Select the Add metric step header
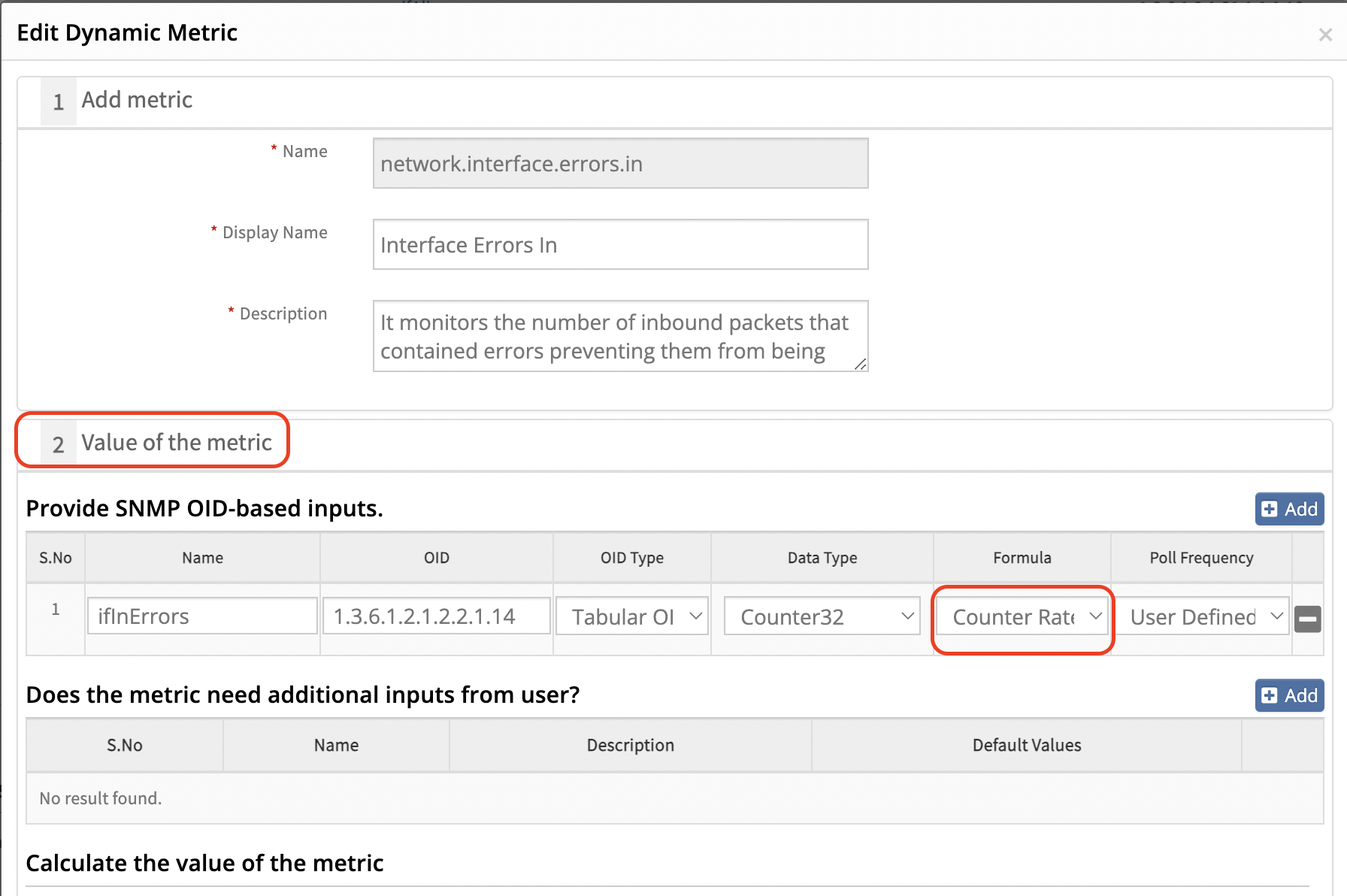Image resolution: width=1347 pixels, height=896 pixels. coord(136,100)
